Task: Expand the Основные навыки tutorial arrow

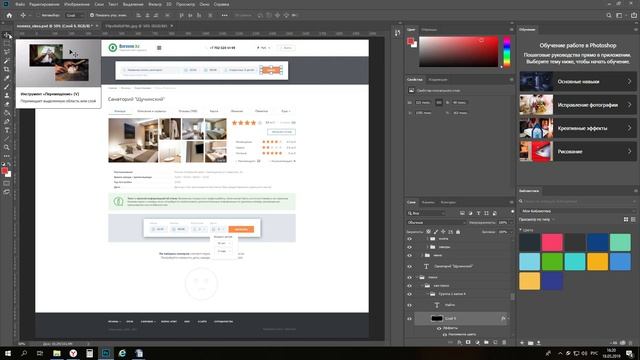Action: [x=629, y=82]
